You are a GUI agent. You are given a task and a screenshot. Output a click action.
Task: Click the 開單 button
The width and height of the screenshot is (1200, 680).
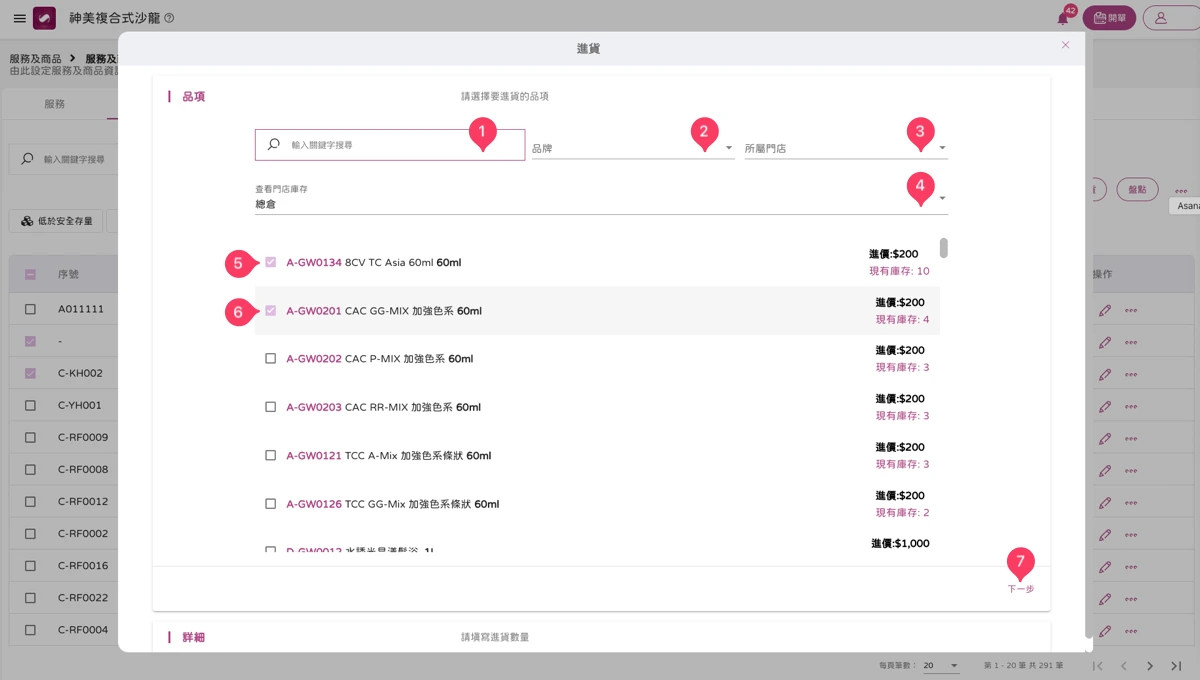tap(1109, 18)
